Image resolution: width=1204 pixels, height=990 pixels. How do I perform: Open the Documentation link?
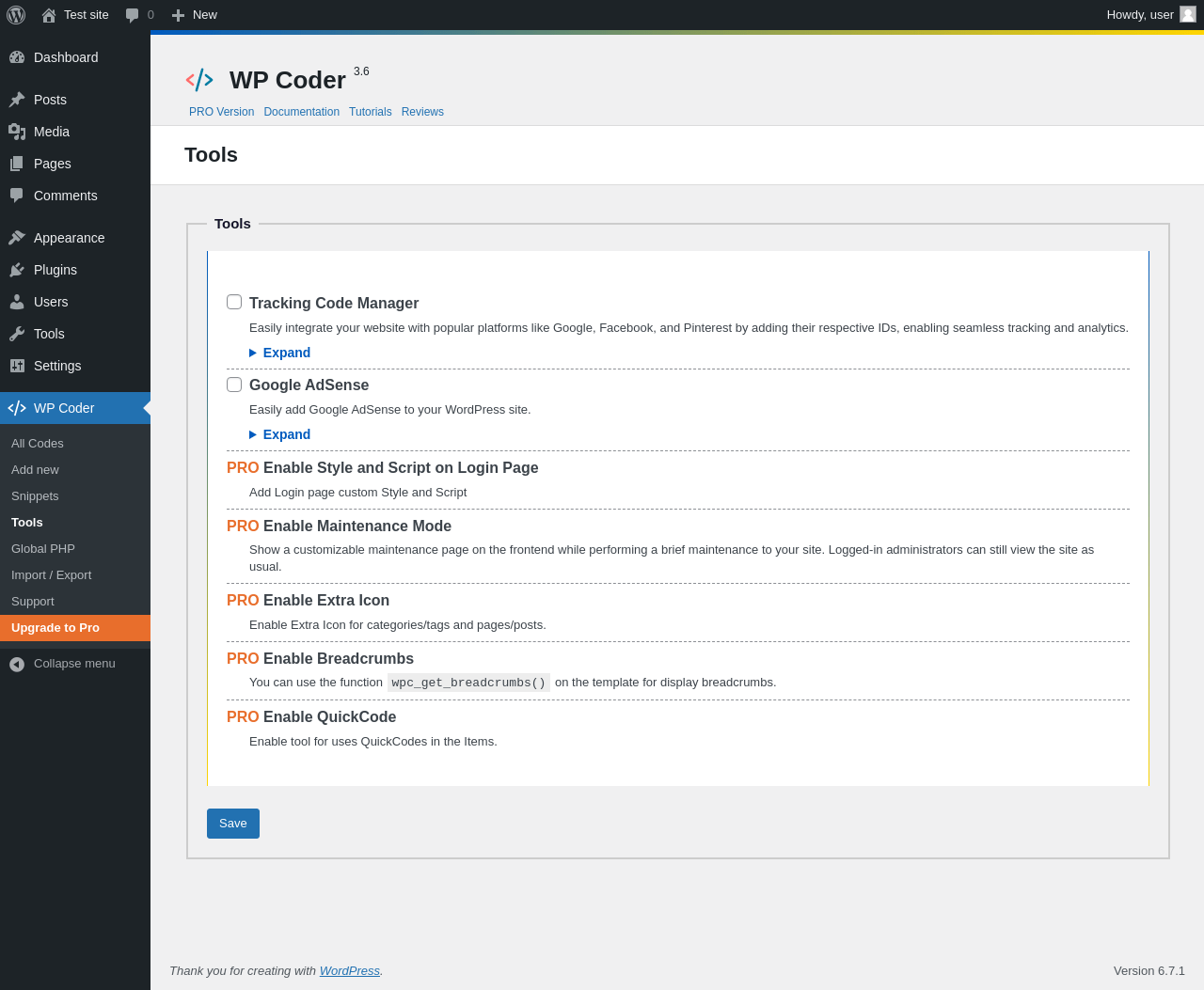(x=301, y=112)
